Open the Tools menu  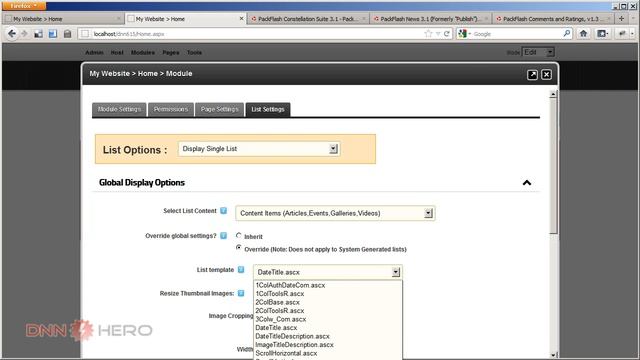pos(194,53)
